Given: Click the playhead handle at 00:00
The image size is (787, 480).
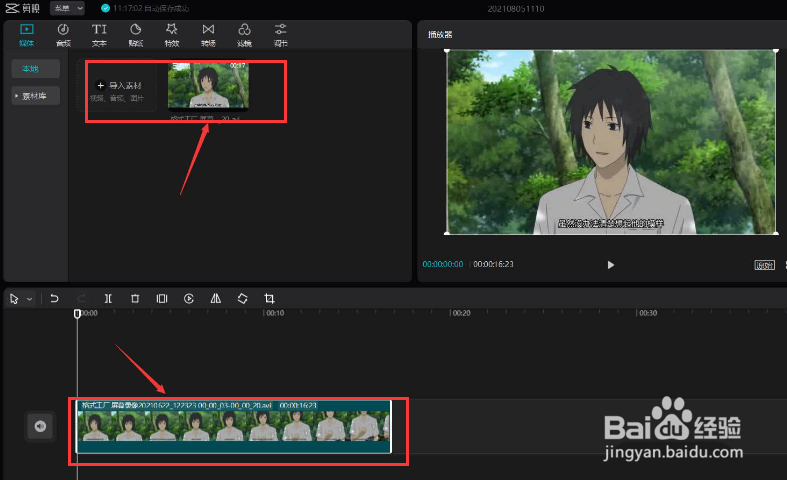Looking at the screenshot, I should [x=77, y=314].
